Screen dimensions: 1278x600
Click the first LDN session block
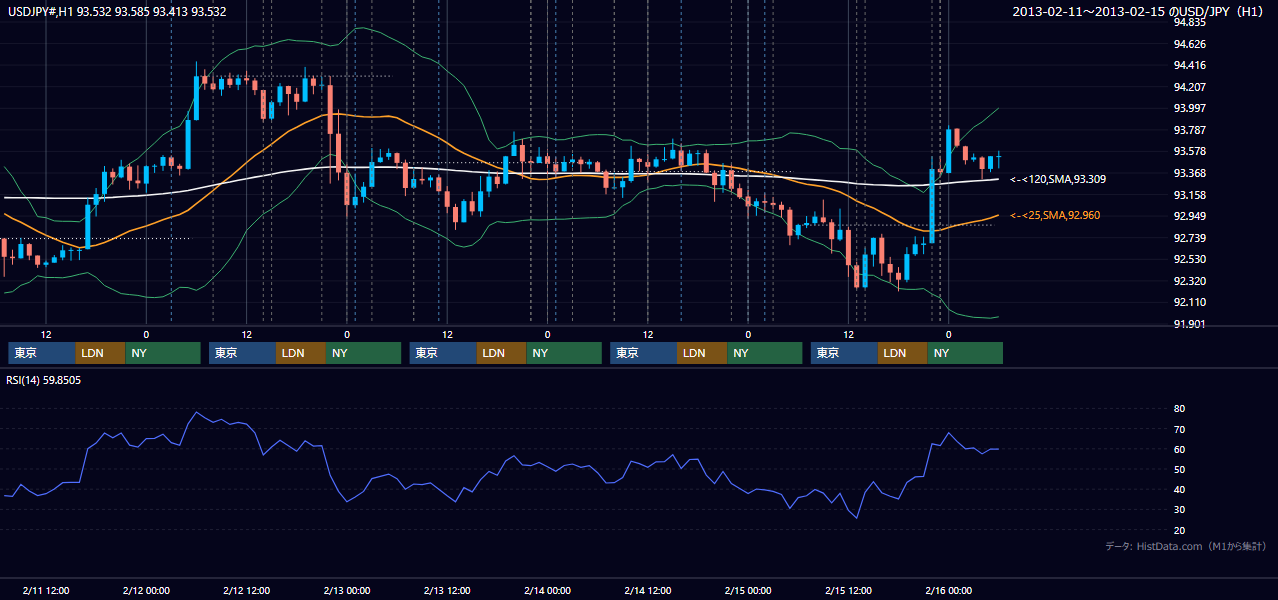point(101,353)
